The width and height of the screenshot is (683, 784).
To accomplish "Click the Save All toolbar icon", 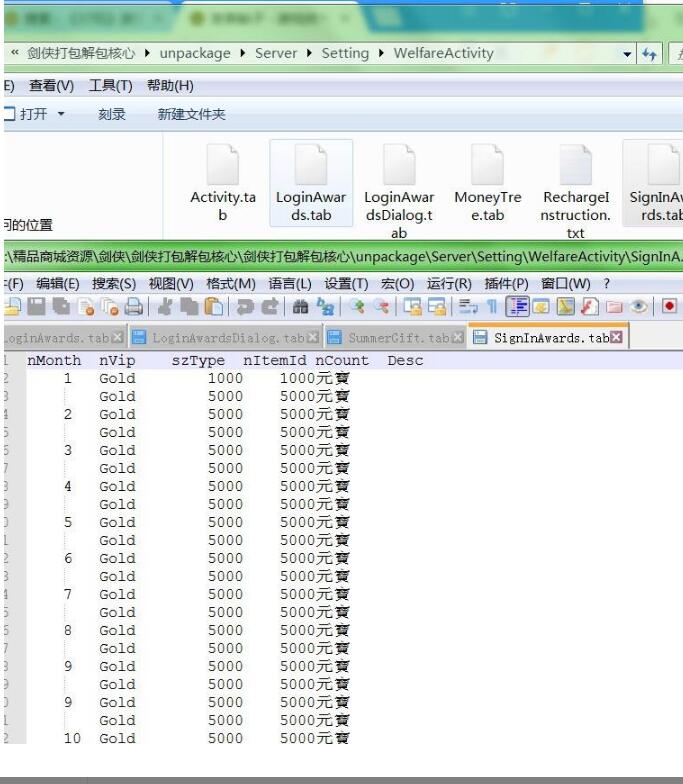I will pos(62,306).
